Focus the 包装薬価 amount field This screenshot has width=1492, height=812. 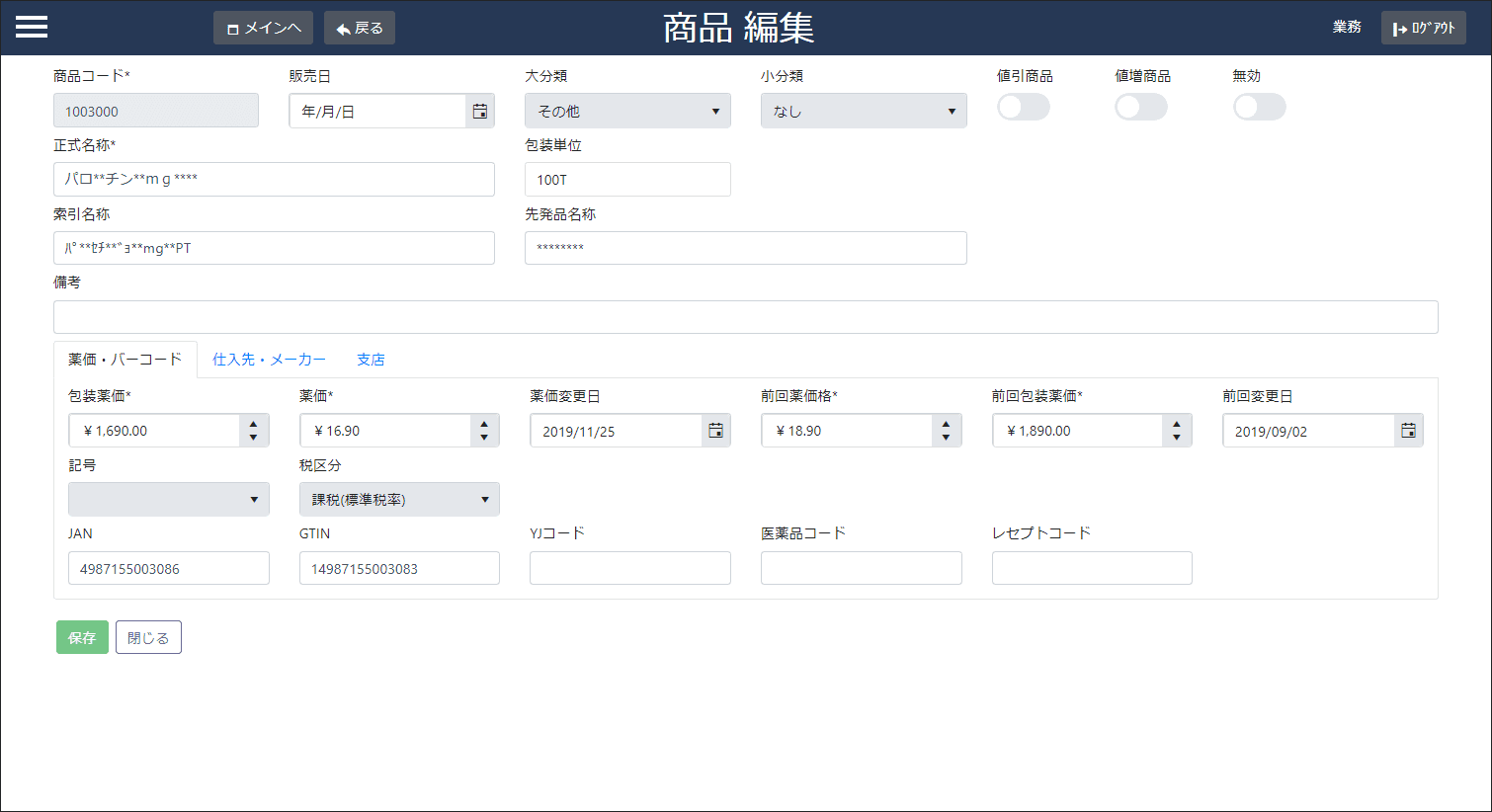(154, 431)
